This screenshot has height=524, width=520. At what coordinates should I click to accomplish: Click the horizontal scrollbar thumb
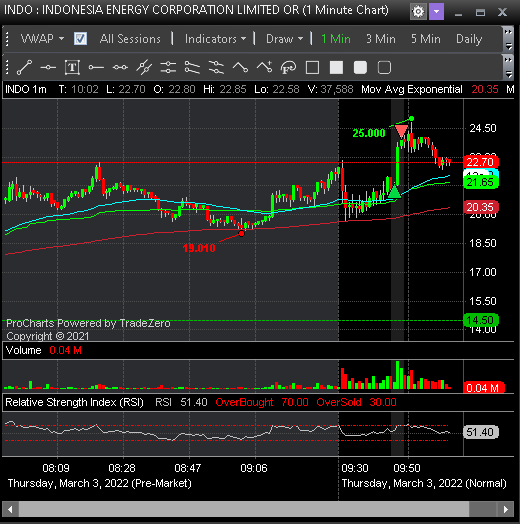(x=244, y=510)
